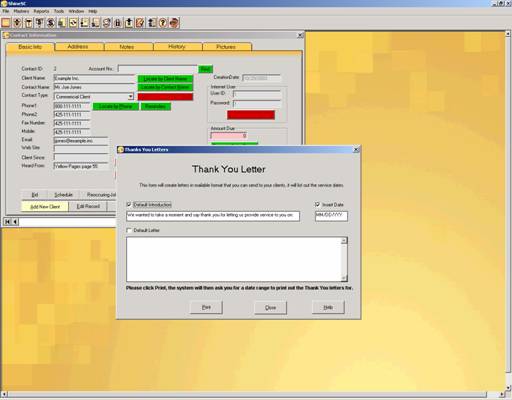Click the Phone1 field
The height and width of the screenshot is (400, 512).
(72, 106)
